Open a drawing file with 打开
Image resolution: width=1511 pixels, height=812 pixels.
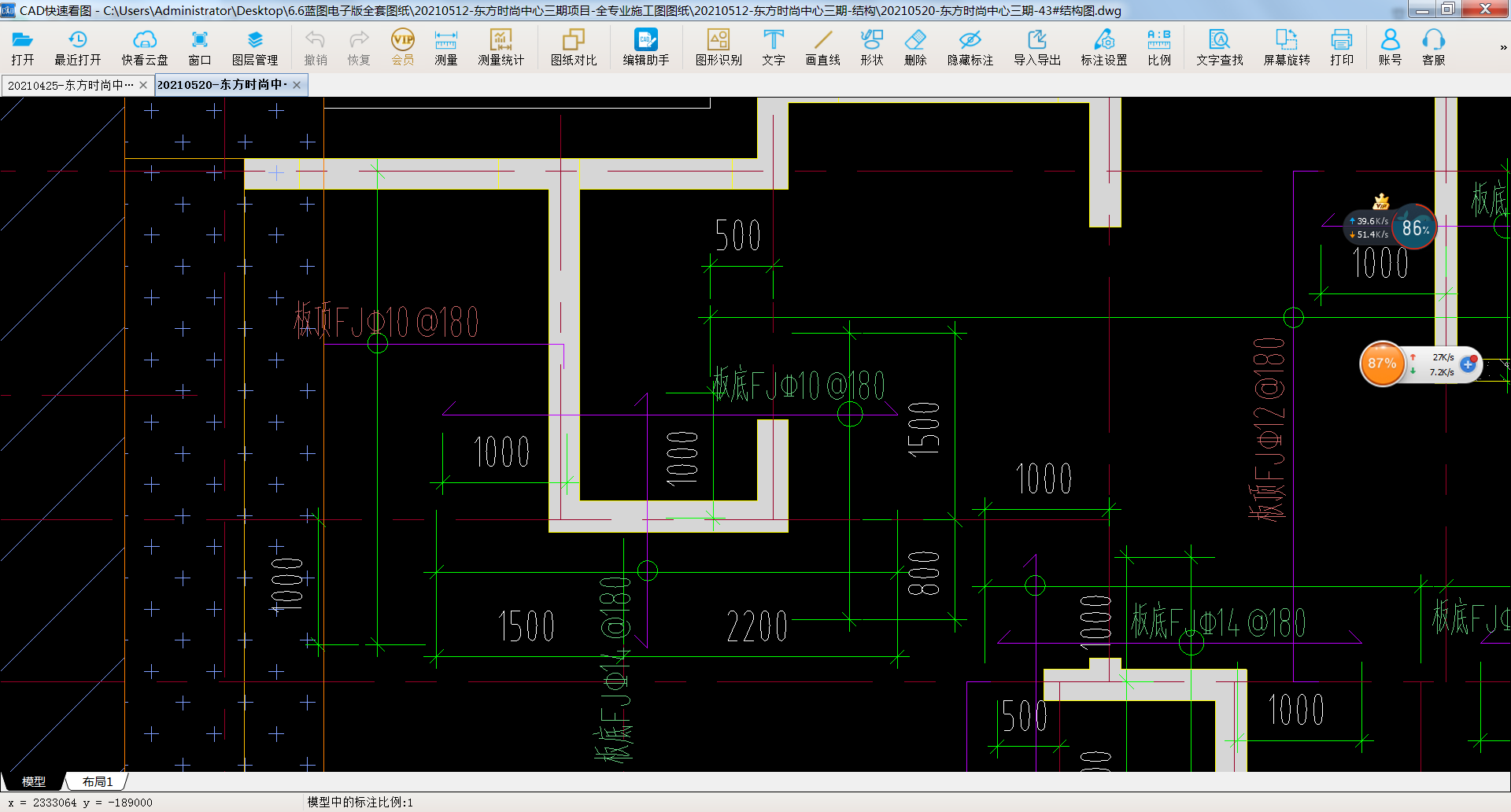(x=23, y=48)
